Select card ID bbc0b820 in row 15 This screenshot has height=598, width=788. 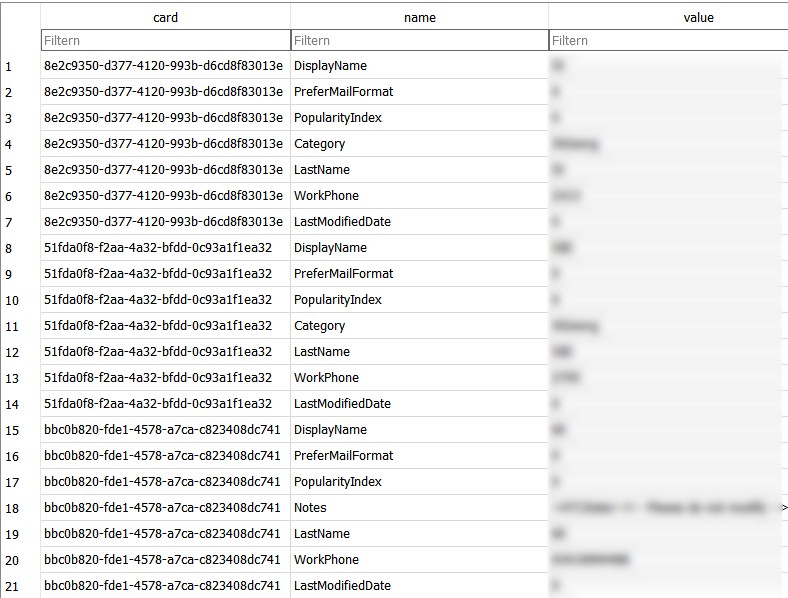click(165, 430)
